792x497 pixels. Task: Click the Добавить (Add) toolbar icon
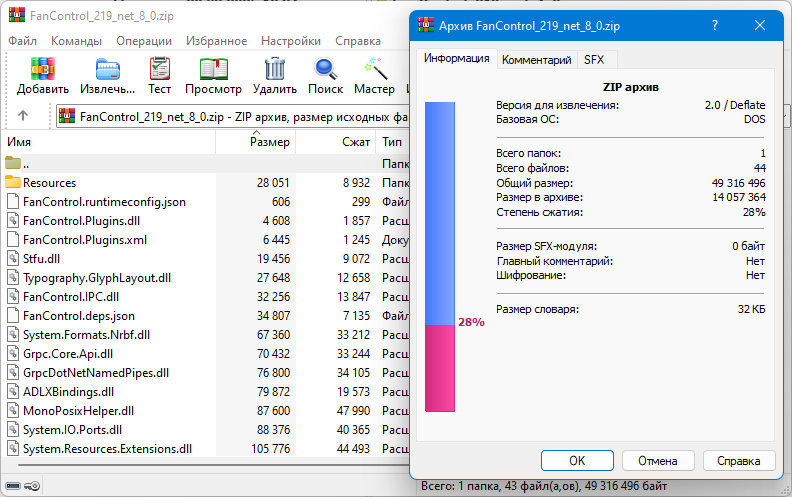pyautogui.click(x=42, y=69)
